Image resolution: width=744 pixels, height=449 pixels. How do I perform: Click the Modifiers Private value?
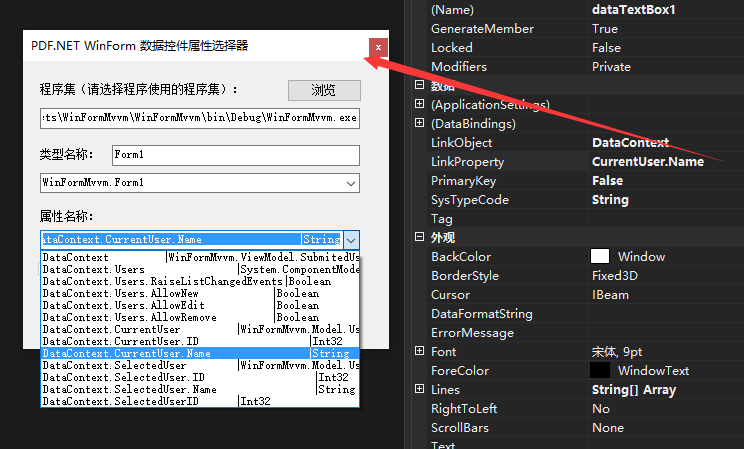pyautogui.click(x=611, y=67)
